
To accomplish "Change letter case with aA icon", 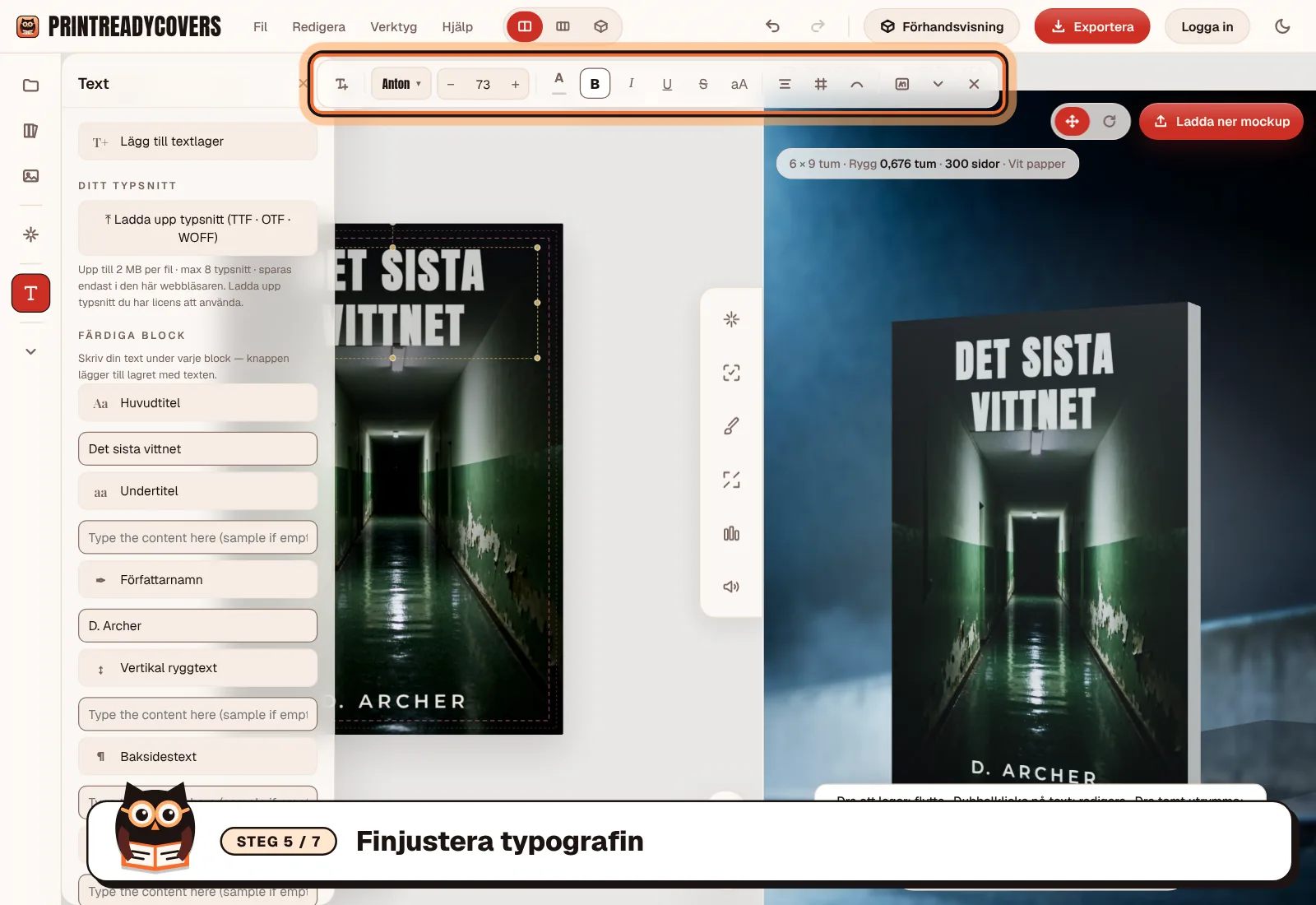I will pos(739,84).
